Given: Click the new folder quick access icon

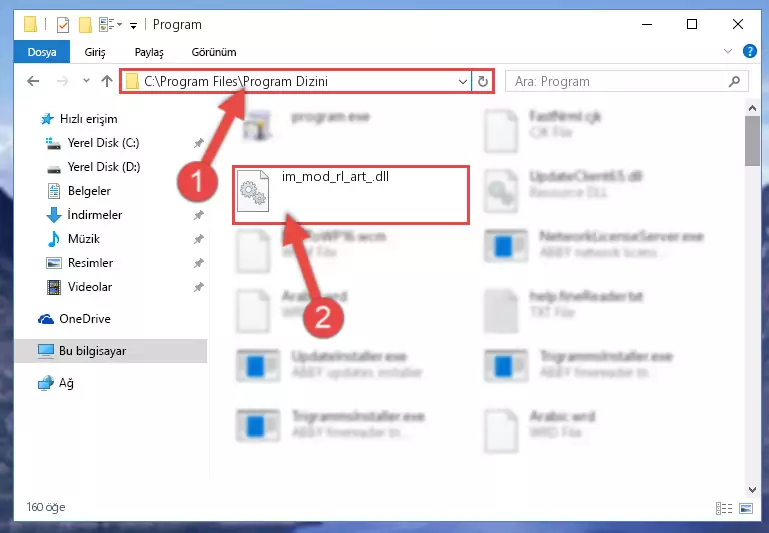Looking at the screenshot, I should coord(85,25).
